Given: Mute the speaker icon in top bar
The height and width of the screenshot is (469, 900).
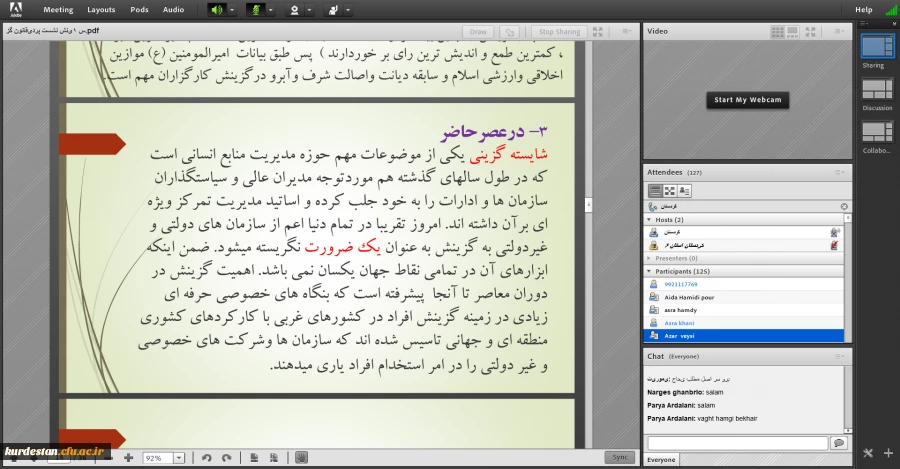Looking at the screenshot, I should [x=217, y=9].
